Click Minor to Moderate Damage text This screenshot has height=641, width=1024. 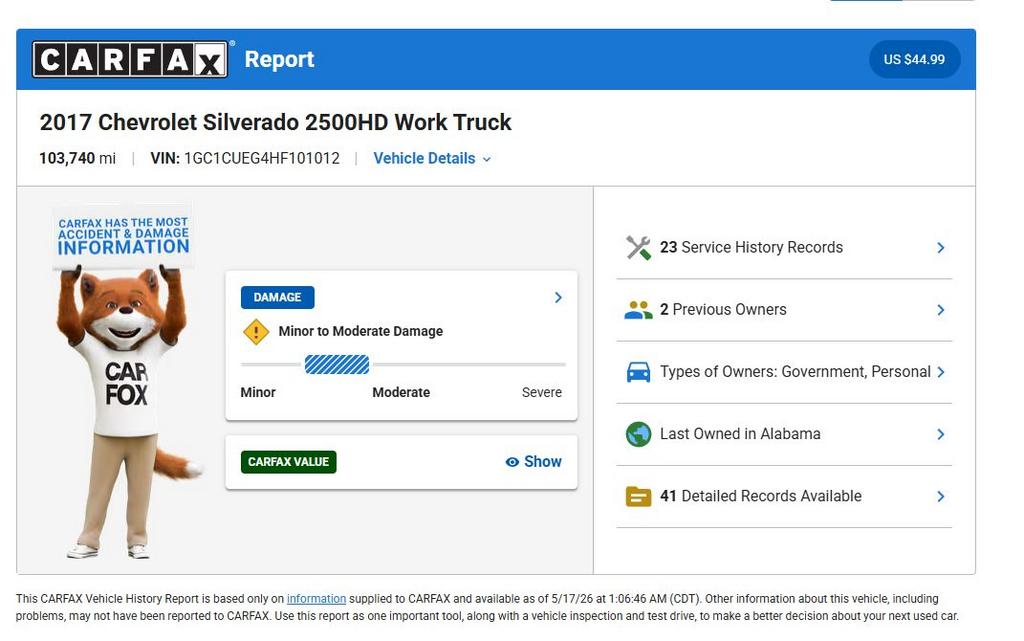(360, 331)
